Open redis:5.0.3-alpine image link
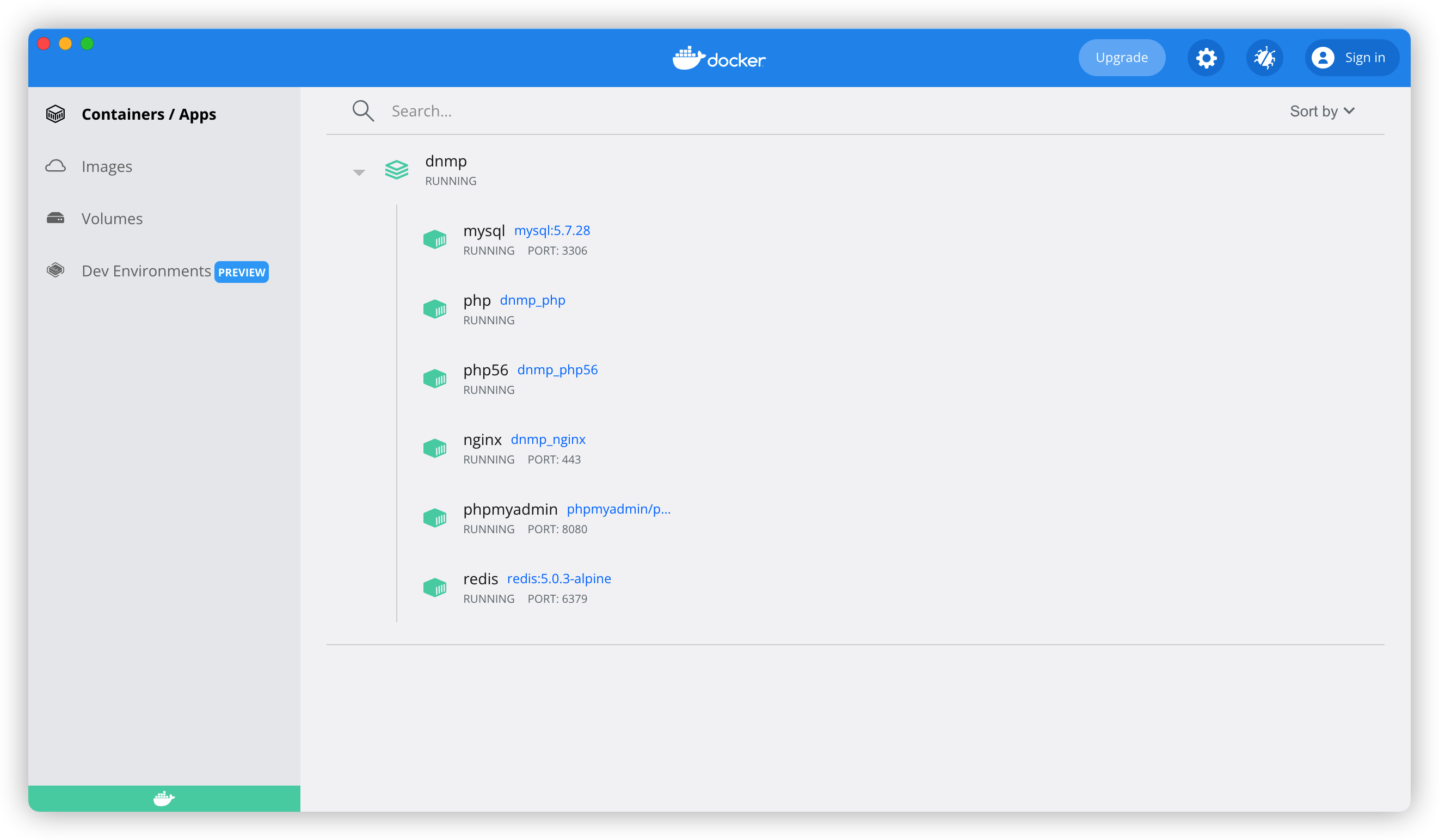Screen dimensions: 1439x840 (x=559, y=579)
